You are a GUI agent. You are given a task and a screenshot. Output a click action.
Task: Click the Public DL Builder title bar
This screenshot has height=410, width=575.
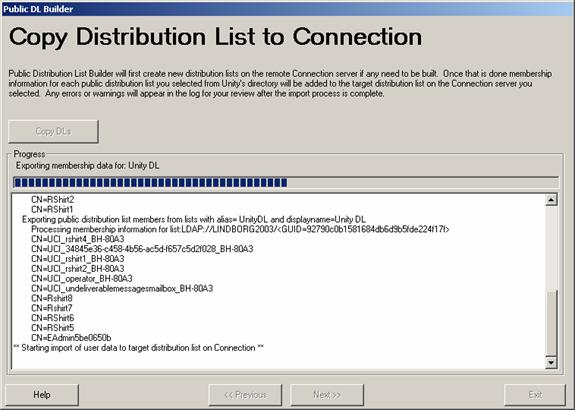288,9
